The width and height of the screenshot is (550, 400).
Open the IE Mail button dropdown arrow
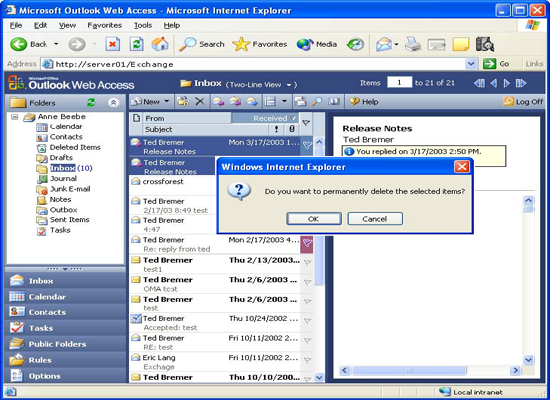tap(396, 45)
